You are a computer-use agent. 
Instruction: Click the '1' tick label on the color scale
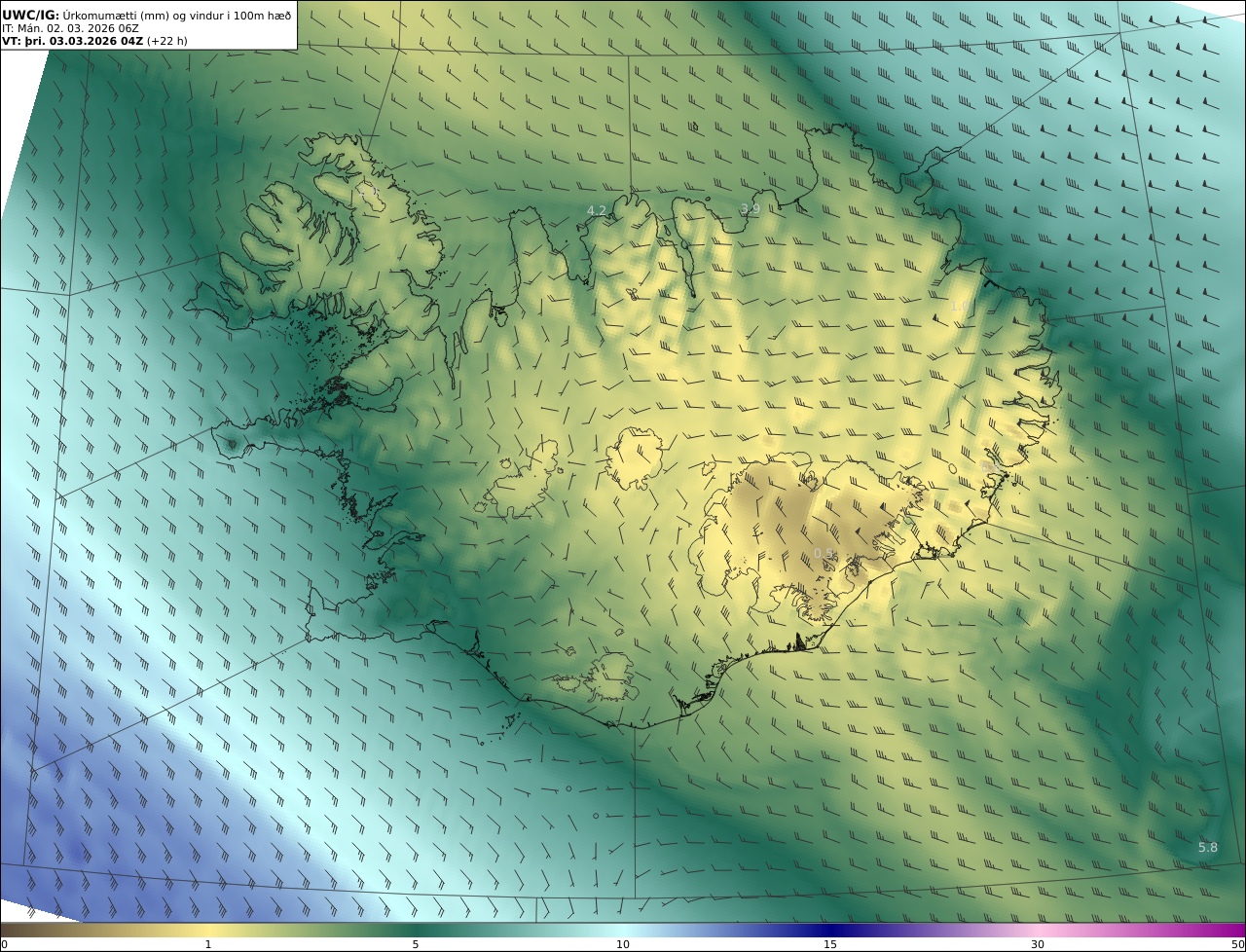[x=207, y=944]
